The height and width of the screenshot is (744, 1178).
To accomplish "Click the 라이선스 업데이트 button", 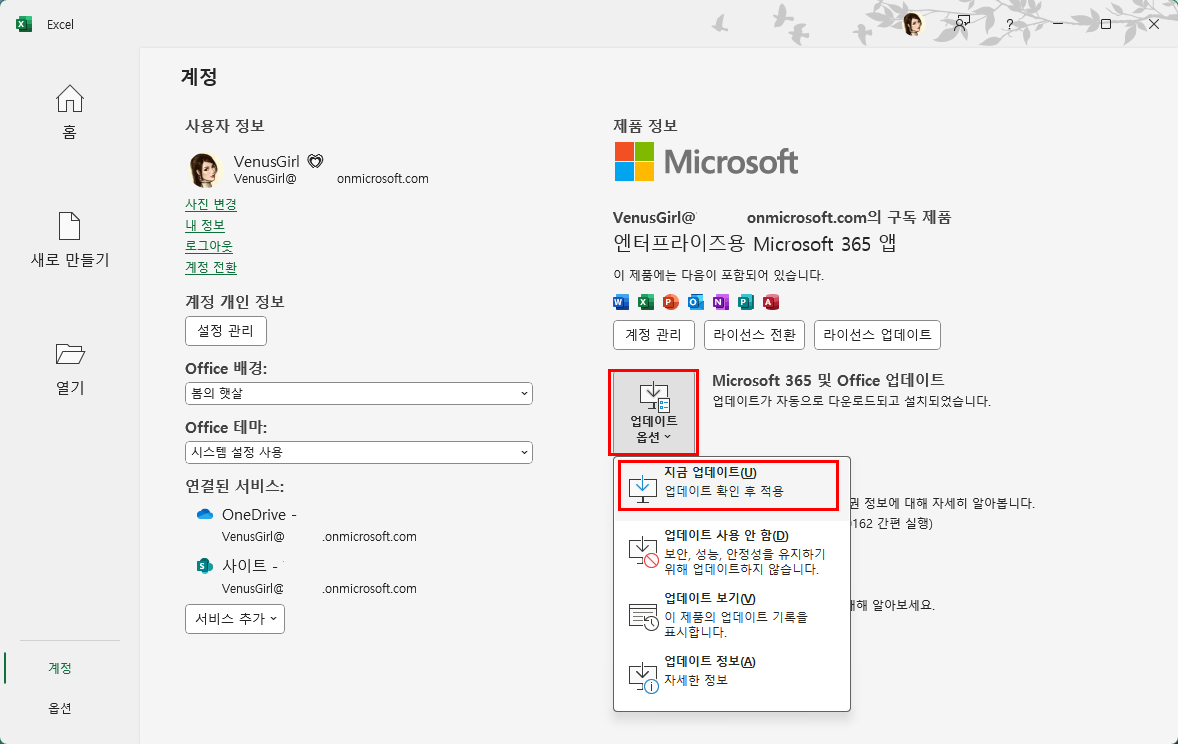I will pos(877,335).
